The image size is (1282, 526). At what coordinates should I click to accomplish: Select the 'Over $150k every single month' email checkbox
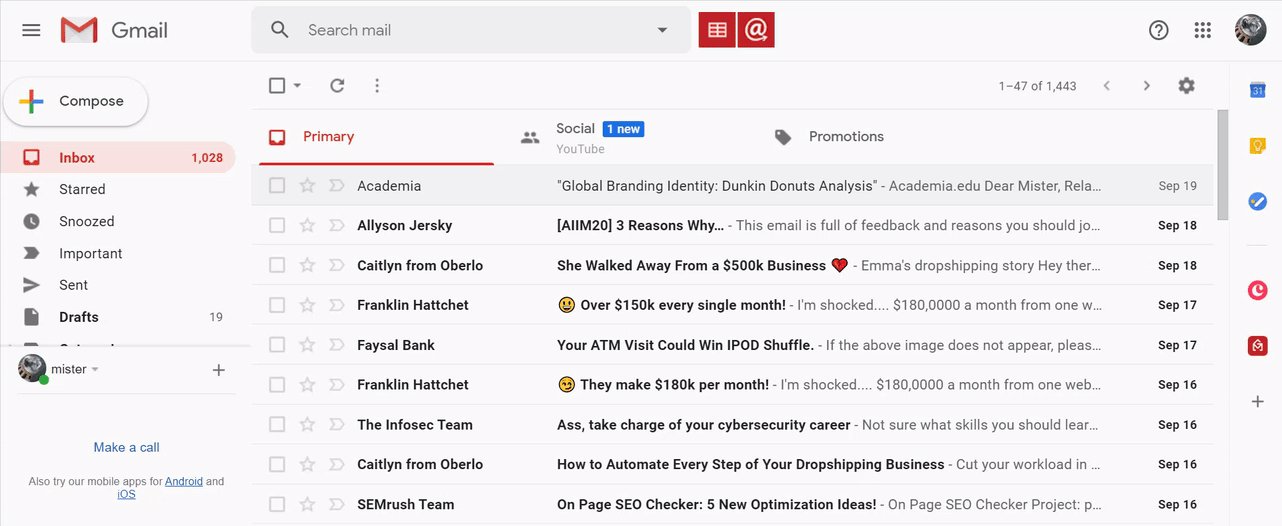point(277,305)
